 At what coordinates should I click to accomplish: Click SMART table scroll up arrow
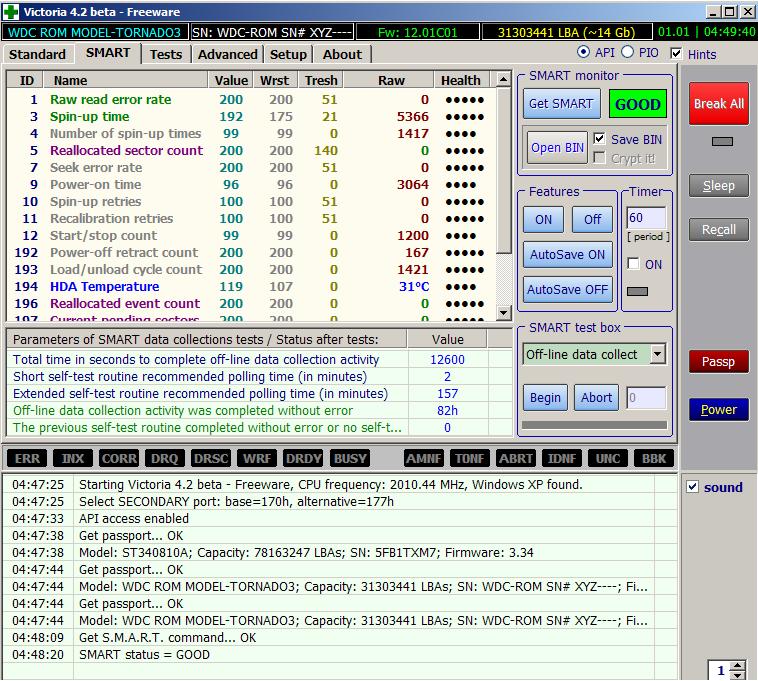503,79
